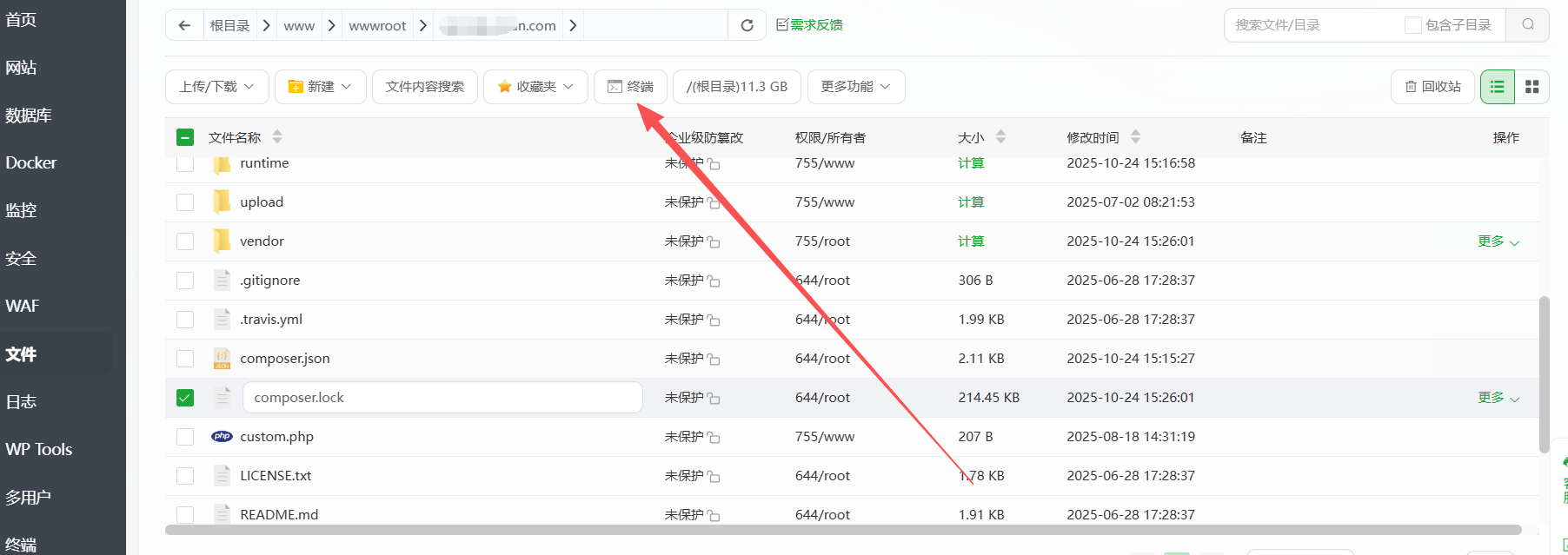This screenshot has width=1568, height=555.
Task: Open the README.md file name
Action: tap(279, 514)
